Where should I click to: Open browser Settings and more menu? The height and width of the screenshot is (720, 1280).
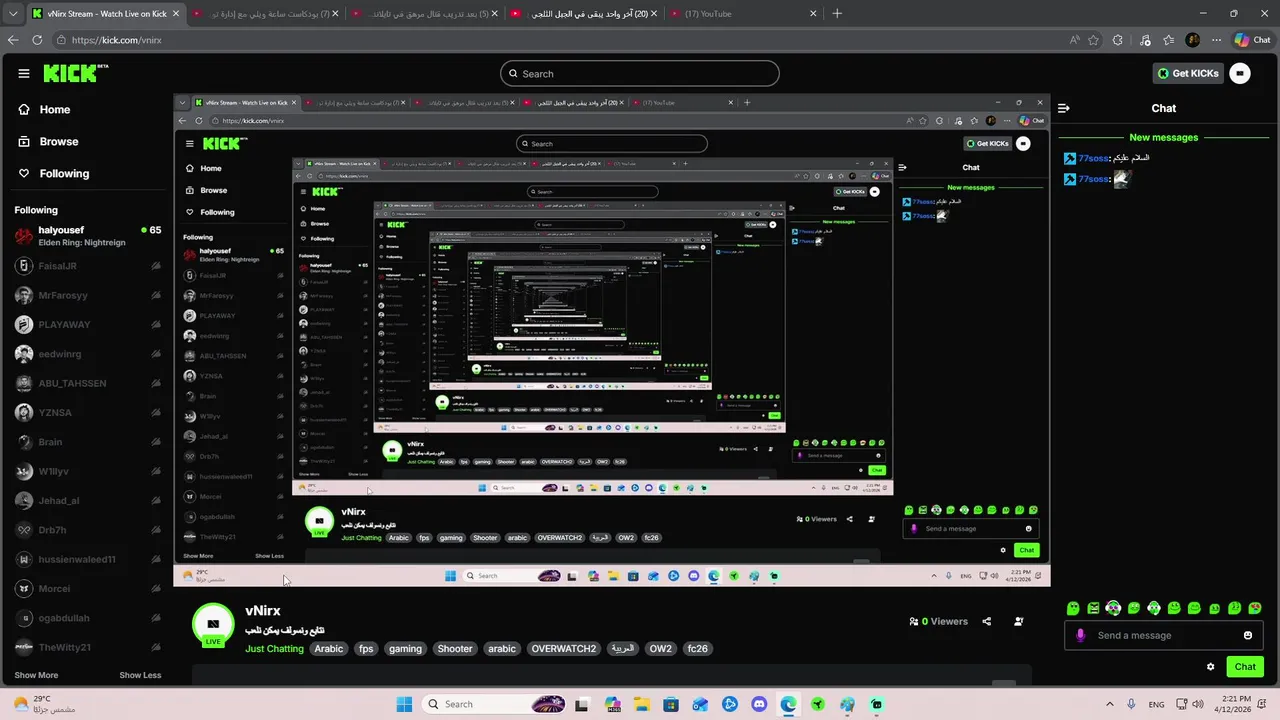1216,40
